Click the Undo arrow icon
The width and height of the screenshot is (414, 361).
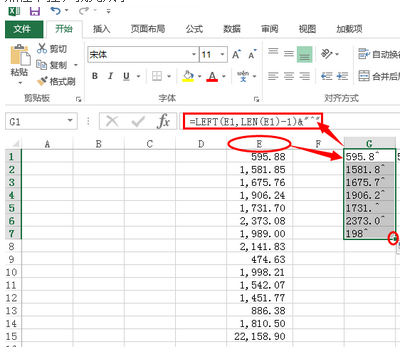pos(55,11)
